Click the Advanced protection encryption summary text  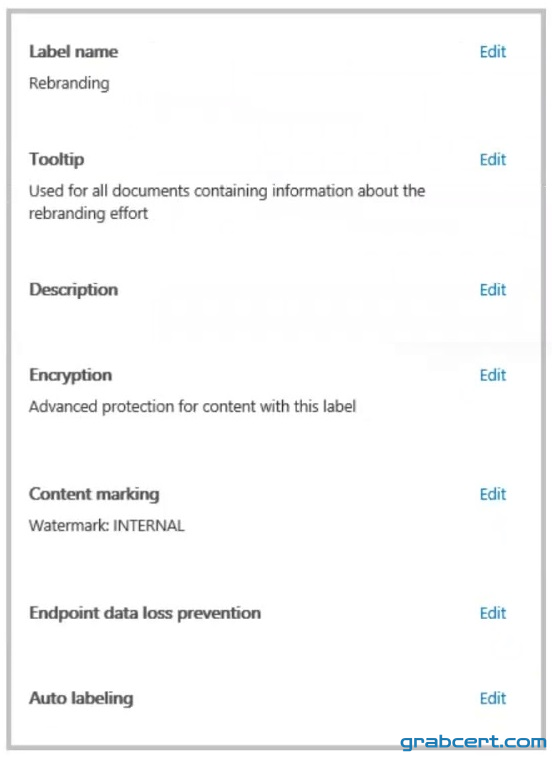(x=192, y=407)
